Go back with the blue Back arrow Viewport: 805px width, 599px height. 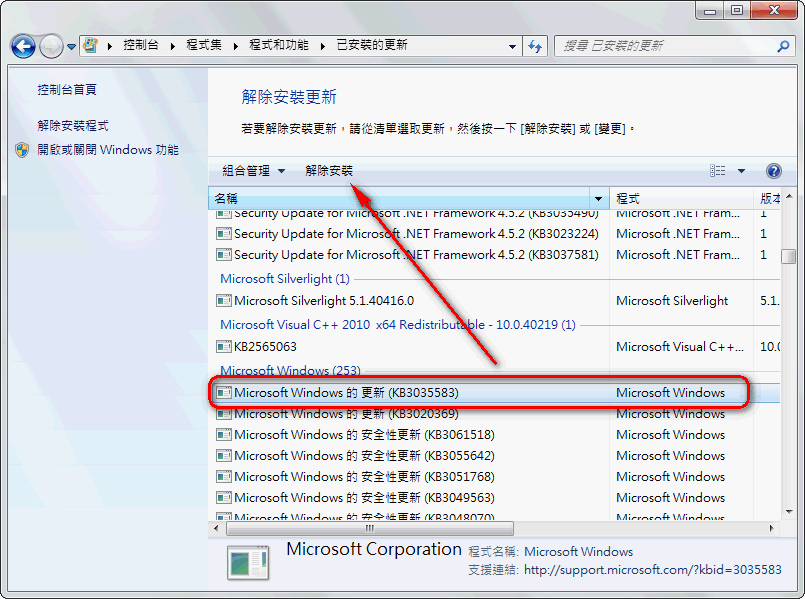(23, 47)
